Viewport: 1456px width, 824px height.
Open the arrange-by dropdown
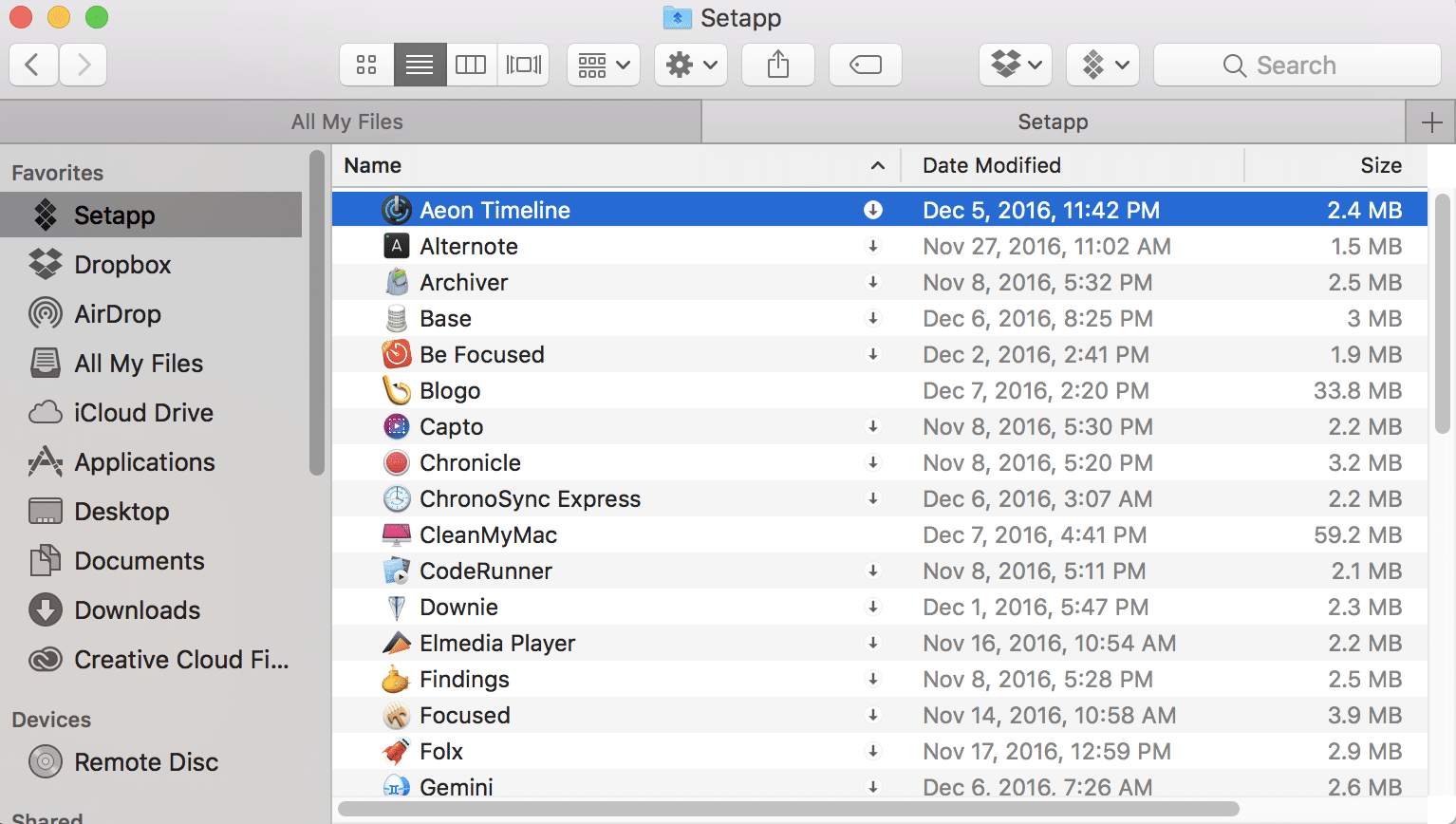coord(604,65)
